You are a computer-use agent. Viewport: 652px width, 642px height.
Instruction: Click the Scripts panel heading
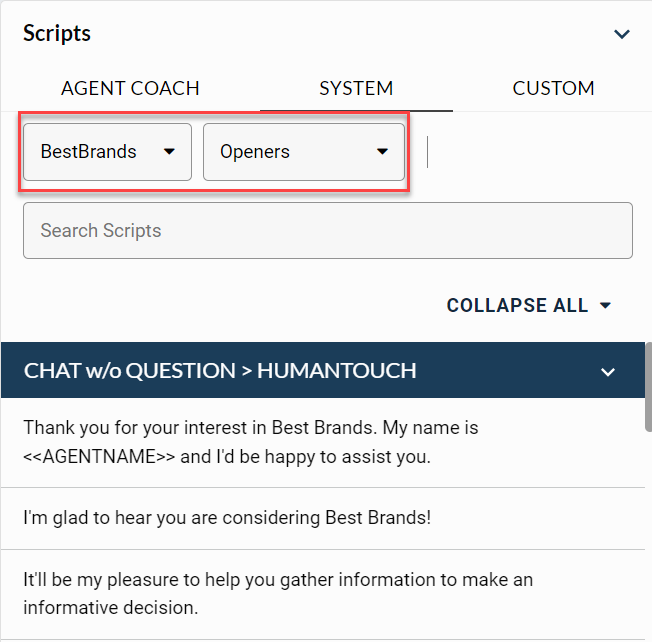point(57,33)
